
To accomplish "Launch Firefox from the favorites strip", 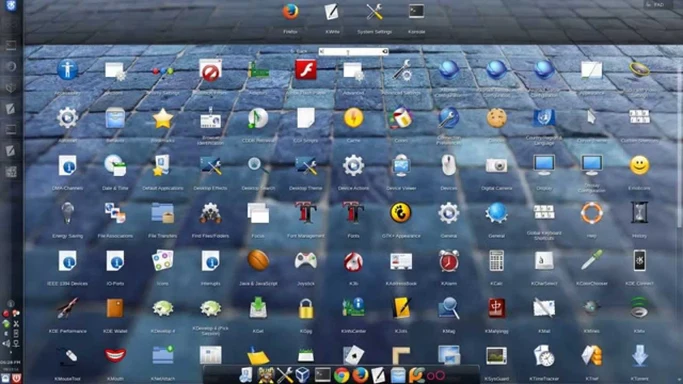I will (x=290, y=12).
